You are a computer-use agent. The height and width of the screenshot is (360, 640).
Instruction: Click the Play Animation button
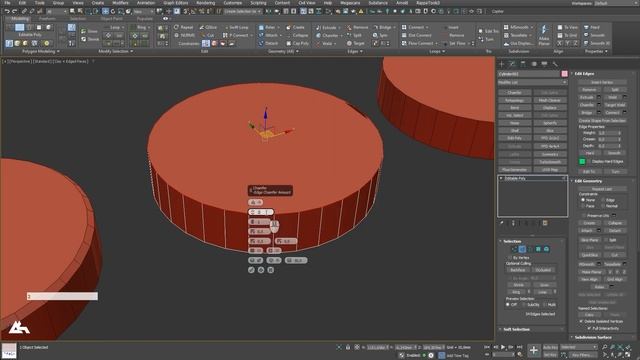(x=503, y=347)
